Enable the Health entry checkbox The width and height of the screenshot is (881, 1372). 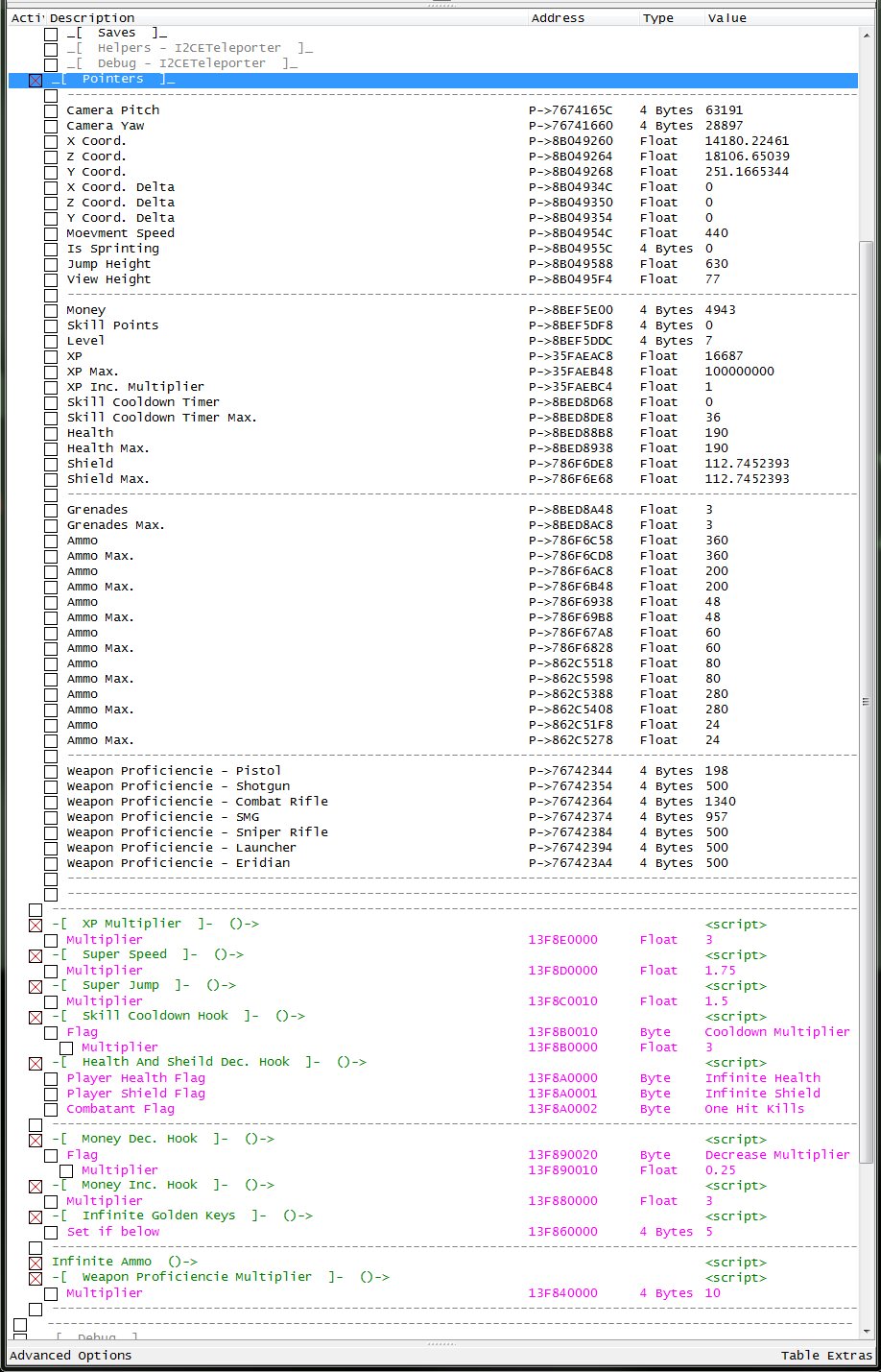tap(51, 434)
